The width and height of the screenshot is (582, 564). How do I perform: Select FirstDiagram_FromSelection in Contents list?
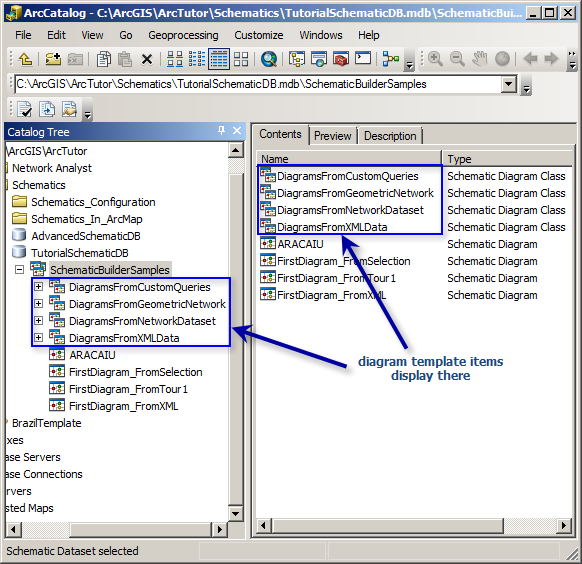point(344,261)
